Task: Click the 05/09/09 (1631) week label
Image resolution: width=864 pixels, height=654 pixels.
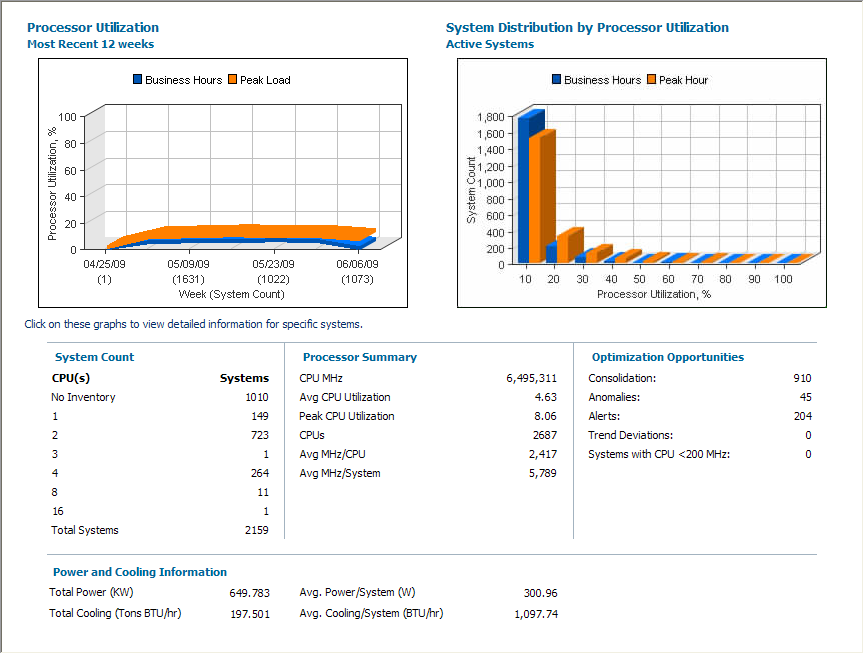Action: point(188,272)
